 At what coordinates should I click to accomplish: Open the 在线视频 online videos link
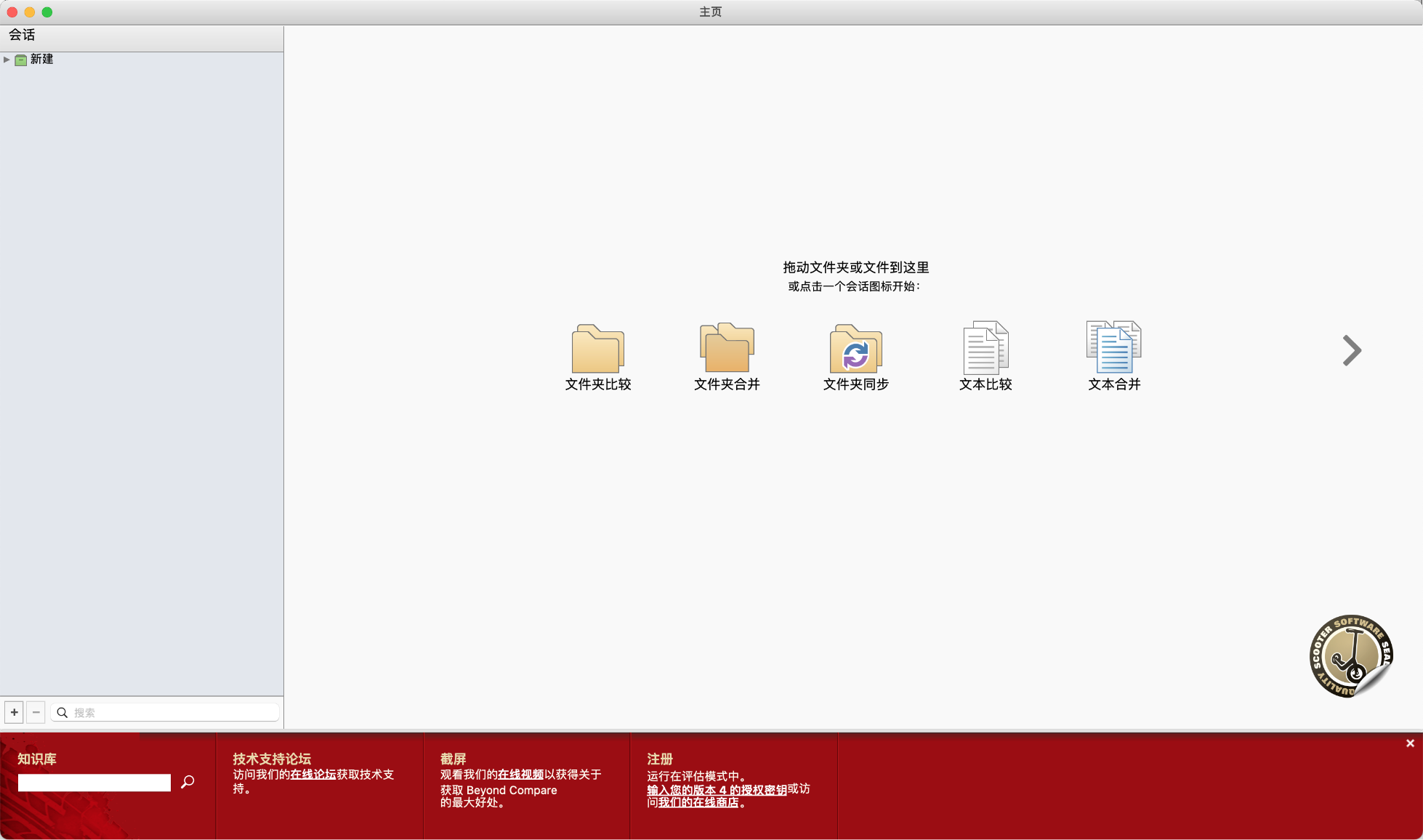[x=520, y=775]
